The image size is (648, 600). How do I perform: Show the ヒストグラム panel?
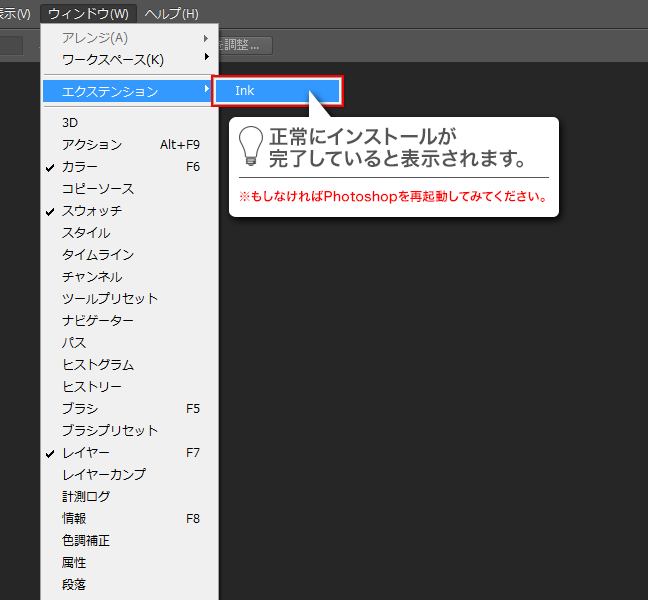click(x=98, y=365)
